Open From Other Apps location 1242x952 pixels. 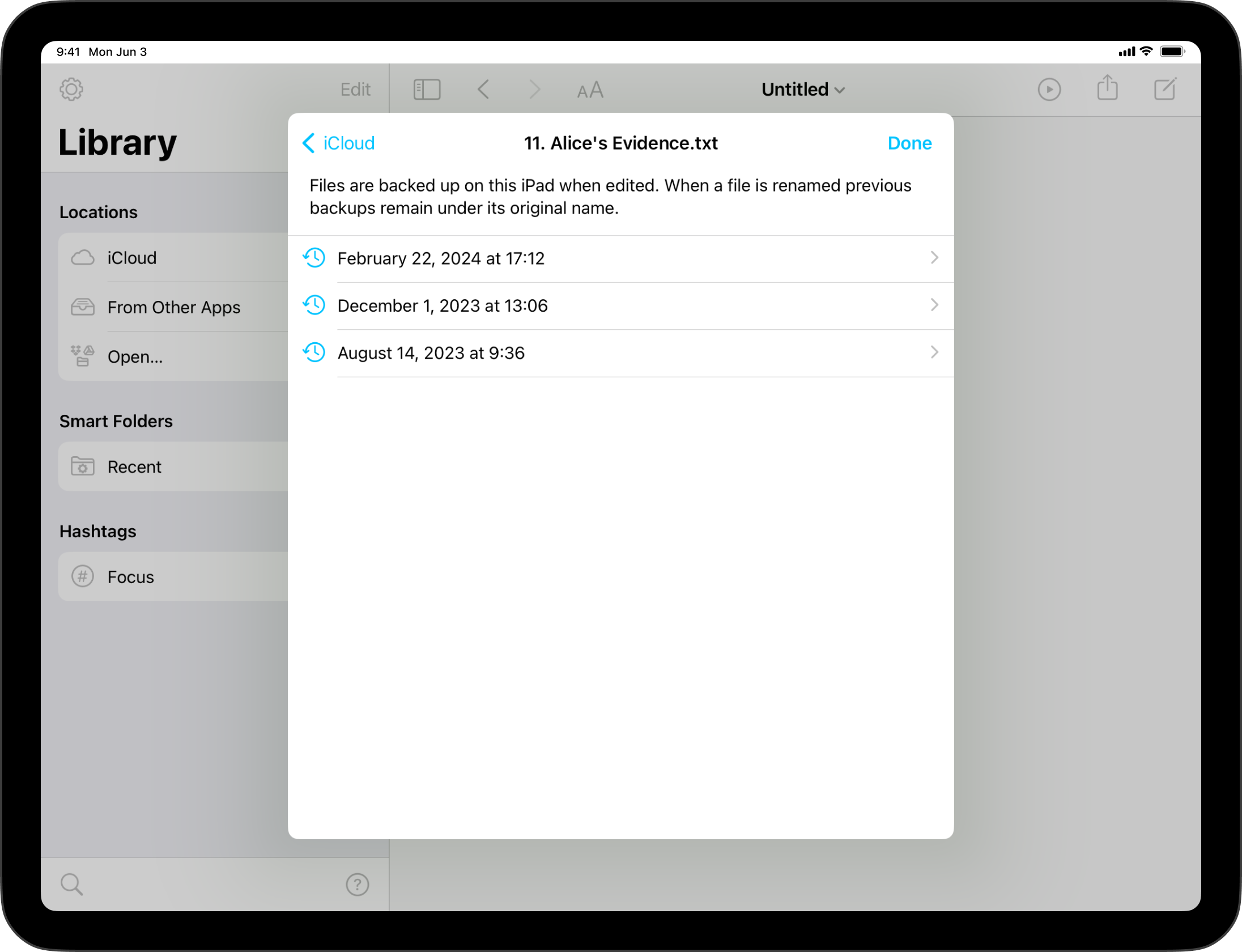click(x=173, y=307)
